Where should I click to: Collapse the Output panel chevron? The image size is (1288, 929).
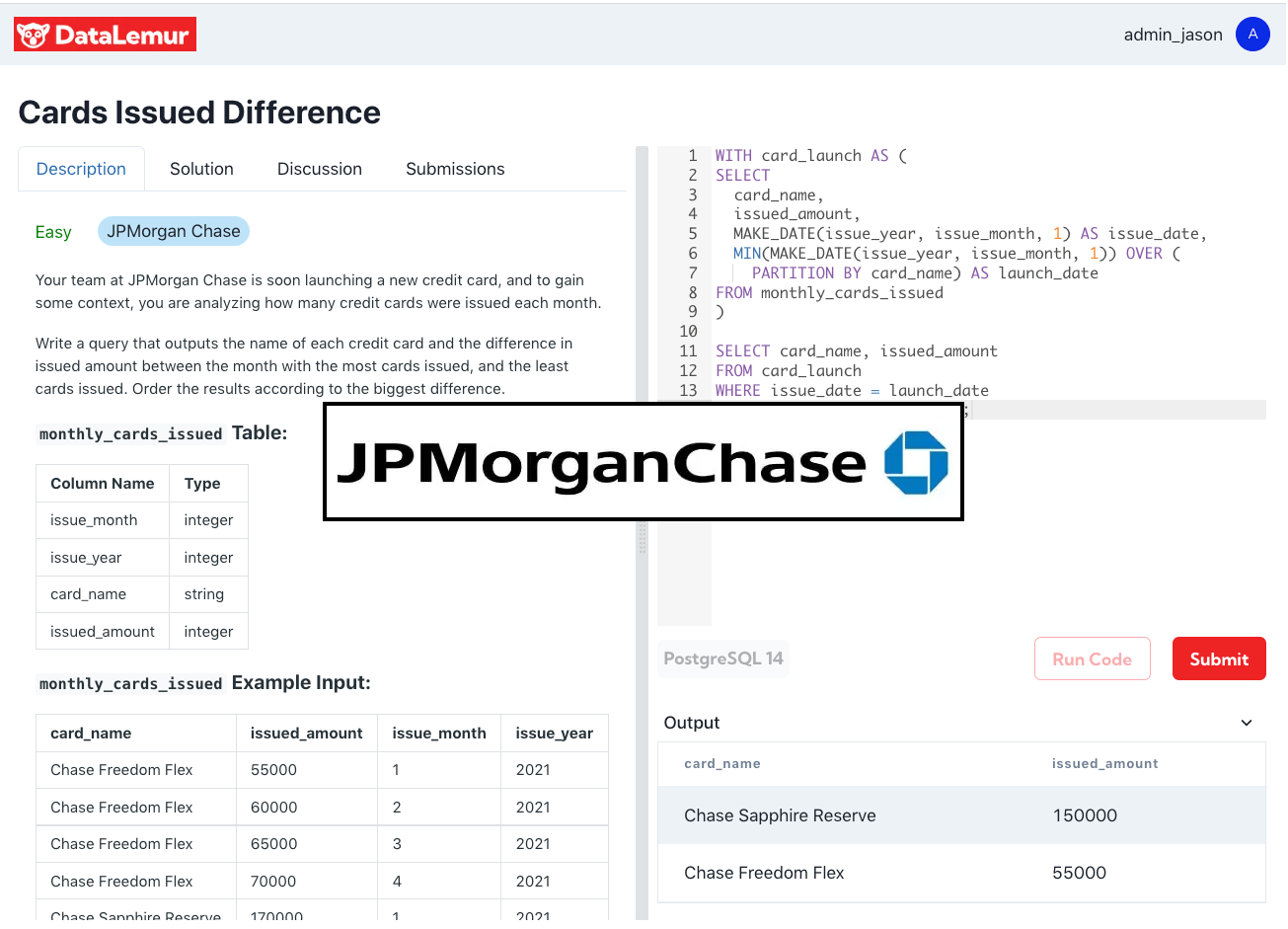[1247, 723]
